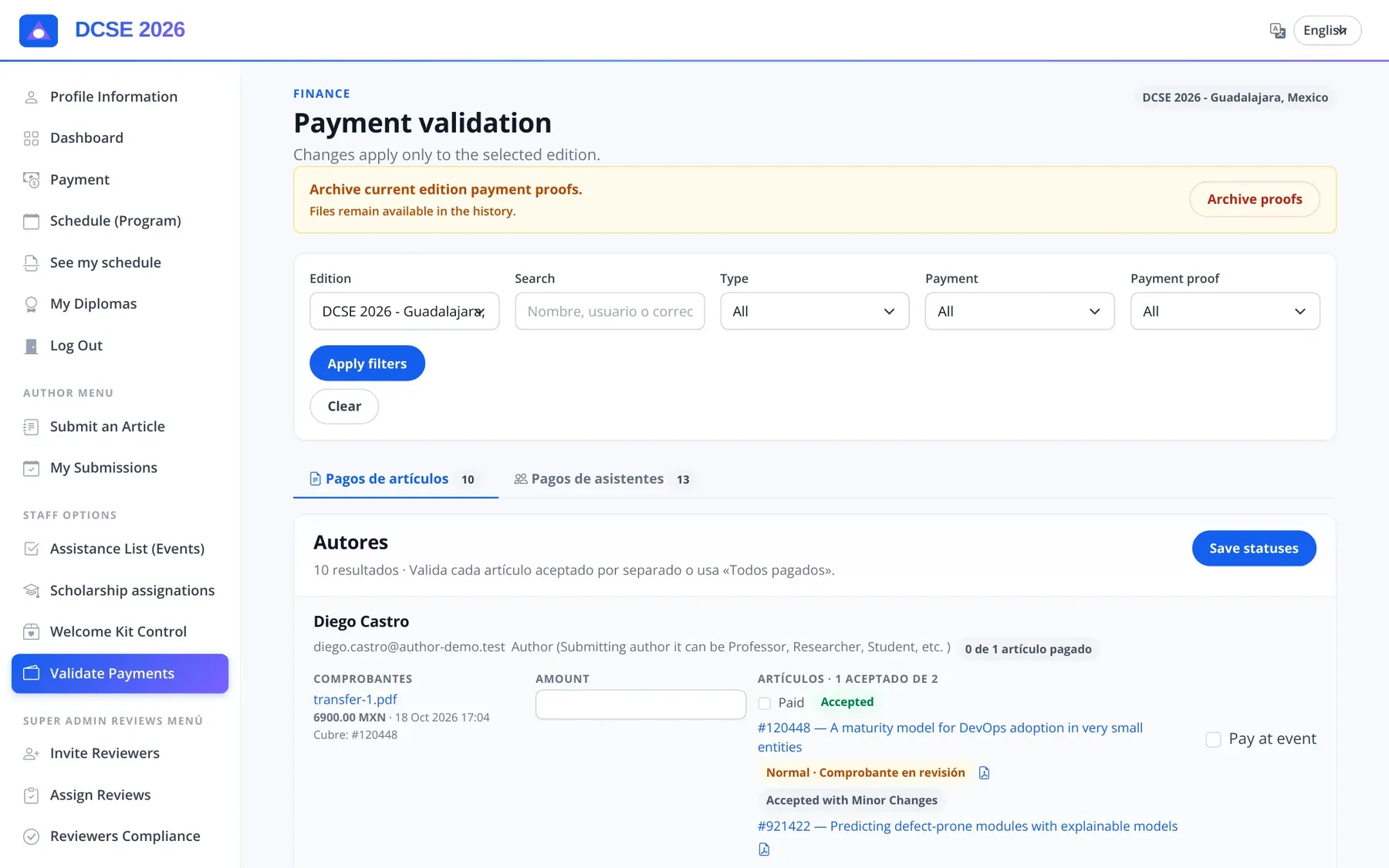Check the Paid checkbox for article #120448
Image resolution: width=1389 pixels, height=868 pixels.
(765, 704)
